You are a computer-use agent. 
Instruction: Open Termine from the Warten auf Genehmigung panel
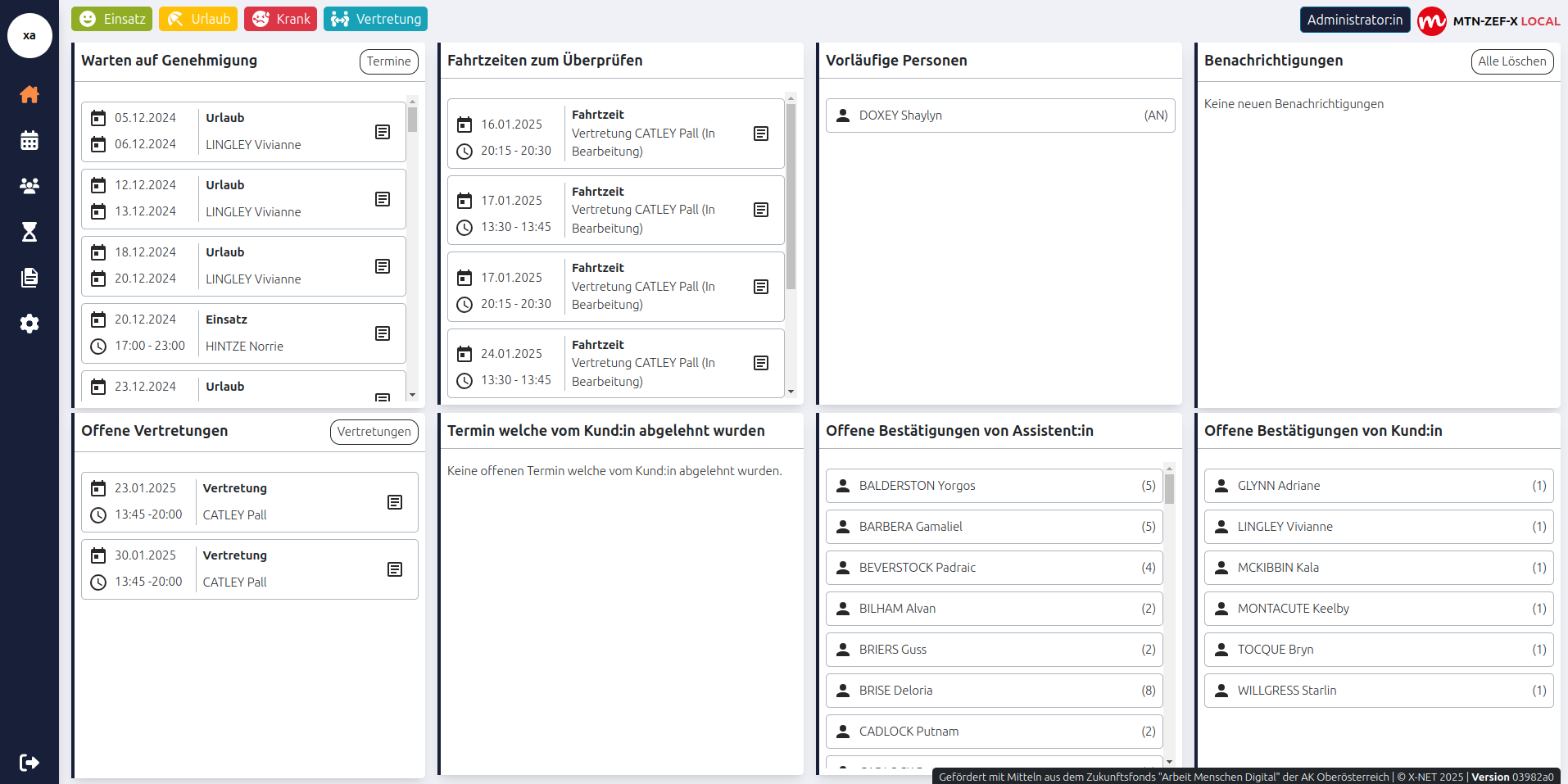pos(388,61)
